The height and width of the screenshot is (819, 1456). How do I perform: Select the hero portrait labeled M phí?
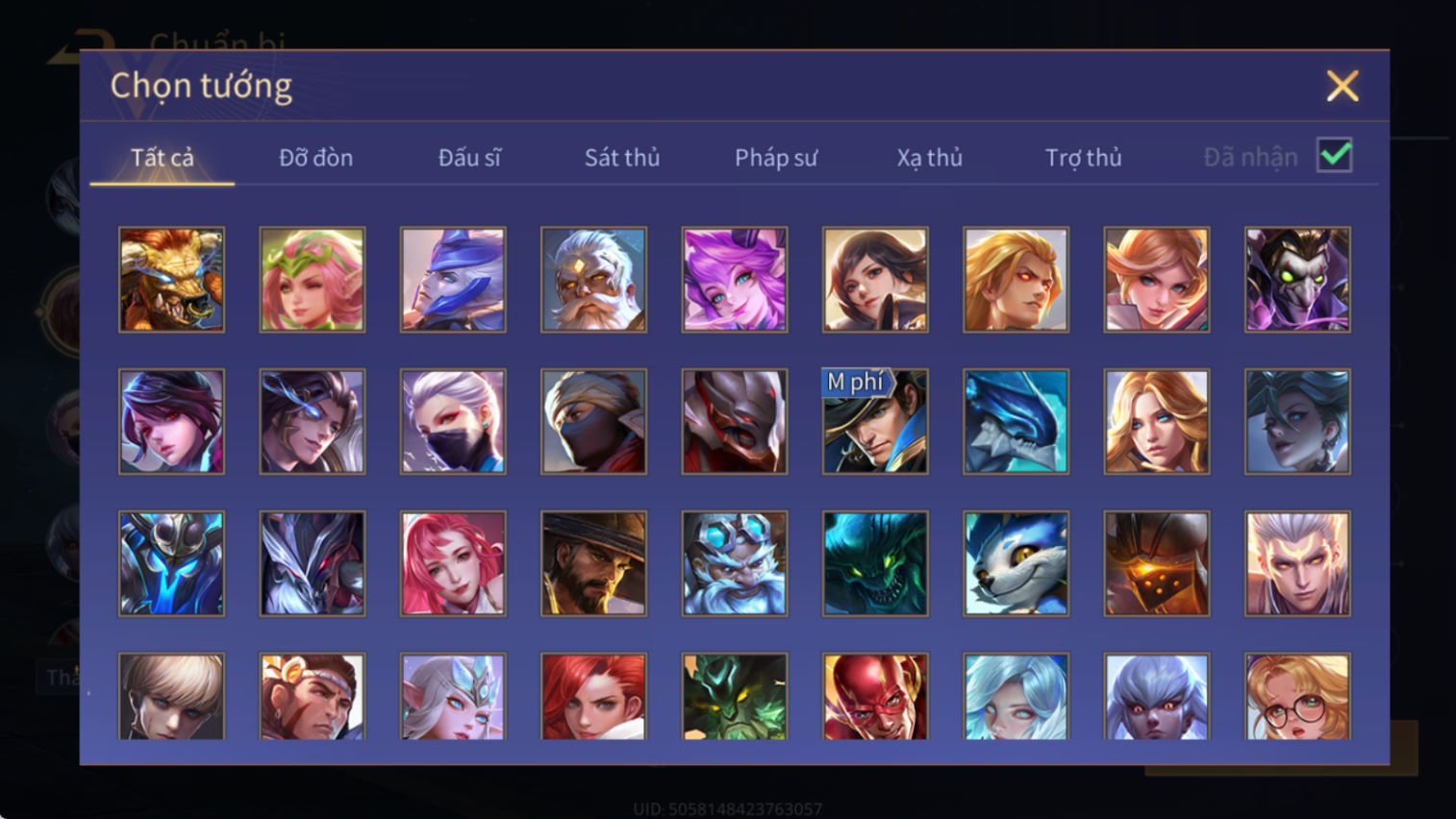click(x=875, y=421)
